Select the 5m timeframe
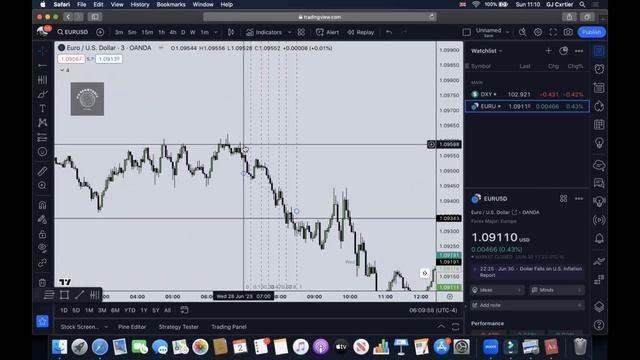This screenshot has height=360, width=640. 132,32
